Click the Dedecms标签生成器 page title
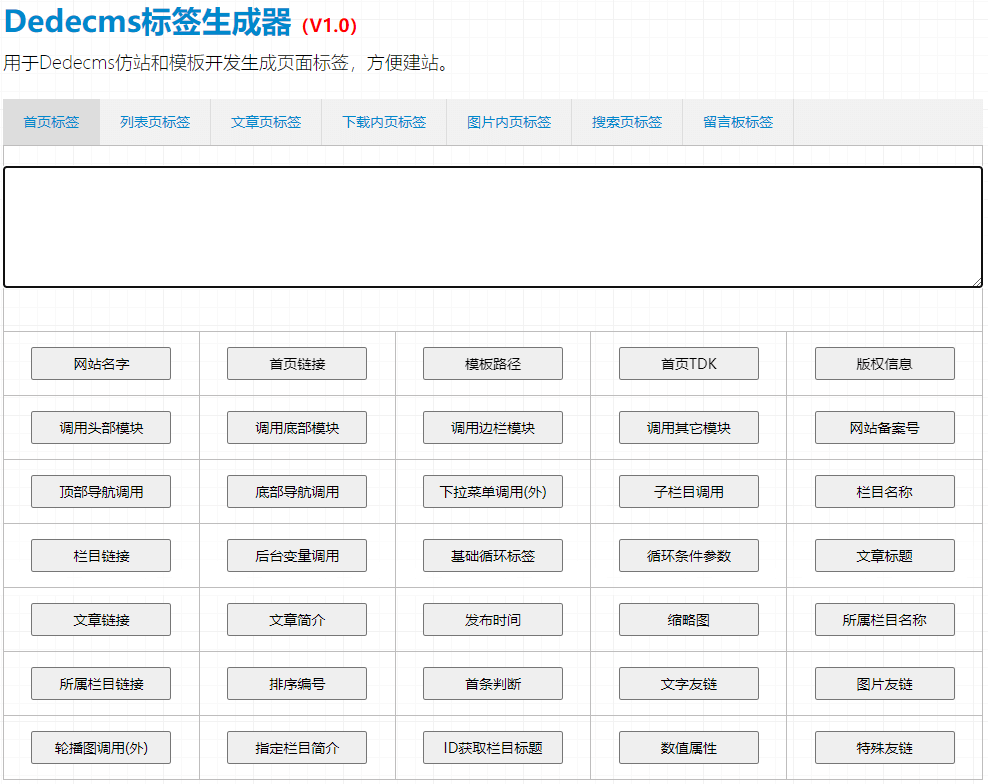 (x=147, y=21)
